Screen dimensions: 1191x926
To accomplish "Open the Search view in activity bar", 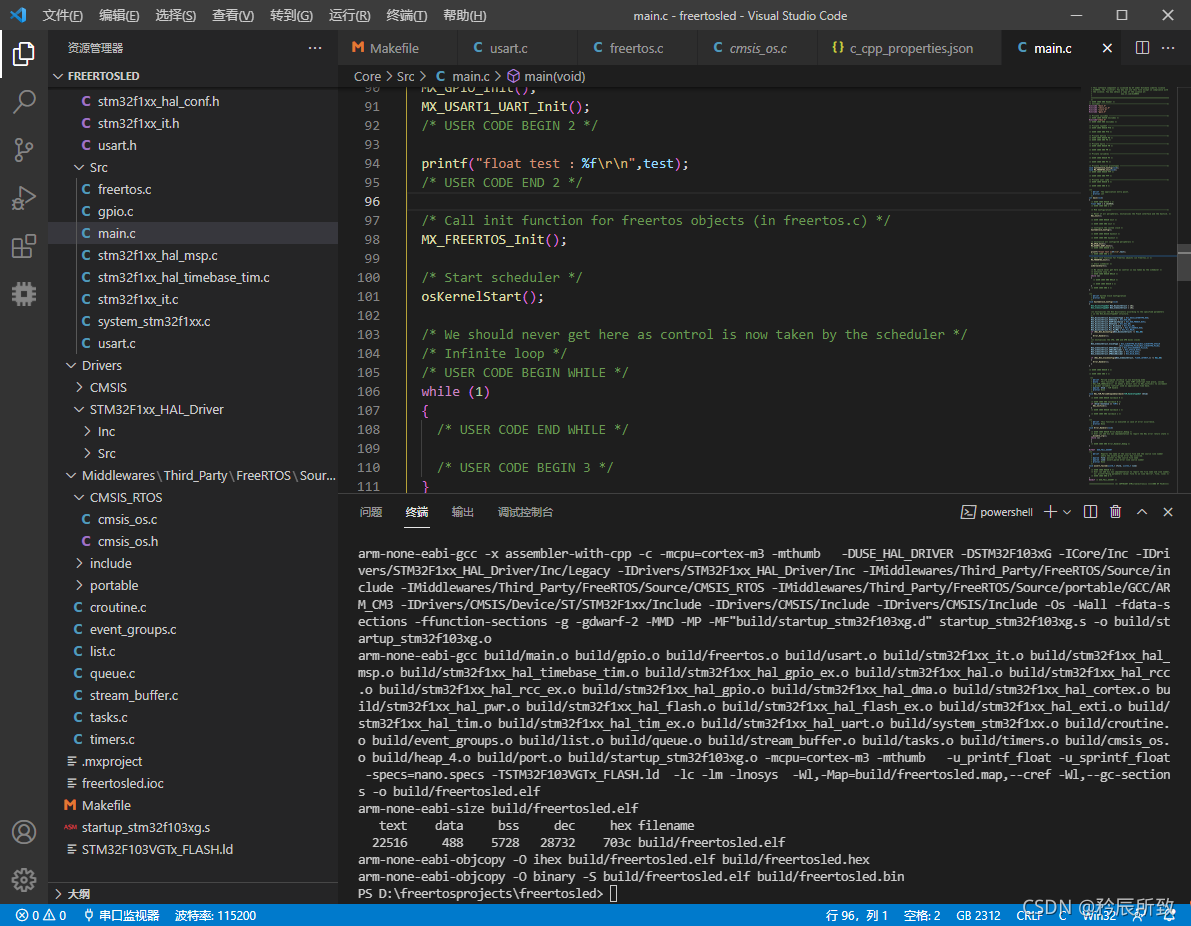I will pyautogui.click(x=24, y=101).
